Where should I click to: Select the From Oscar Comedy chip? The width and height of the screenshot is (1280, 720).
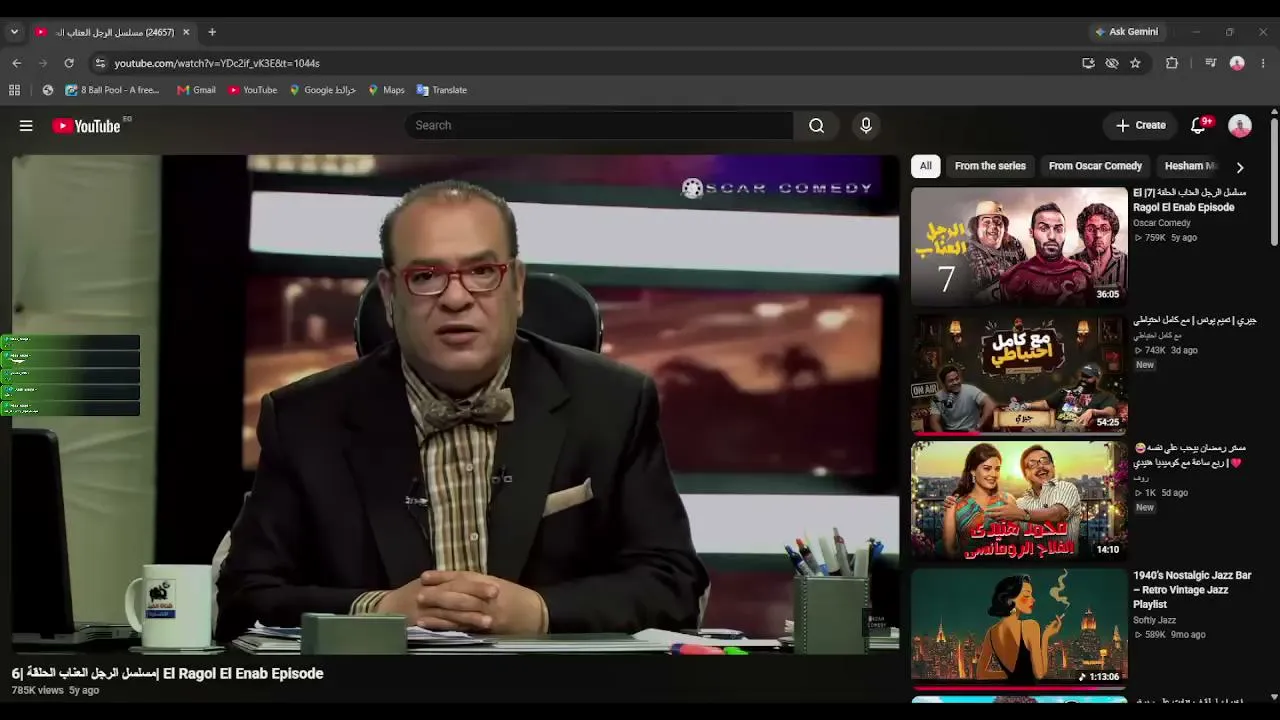tap(1095, 166)
